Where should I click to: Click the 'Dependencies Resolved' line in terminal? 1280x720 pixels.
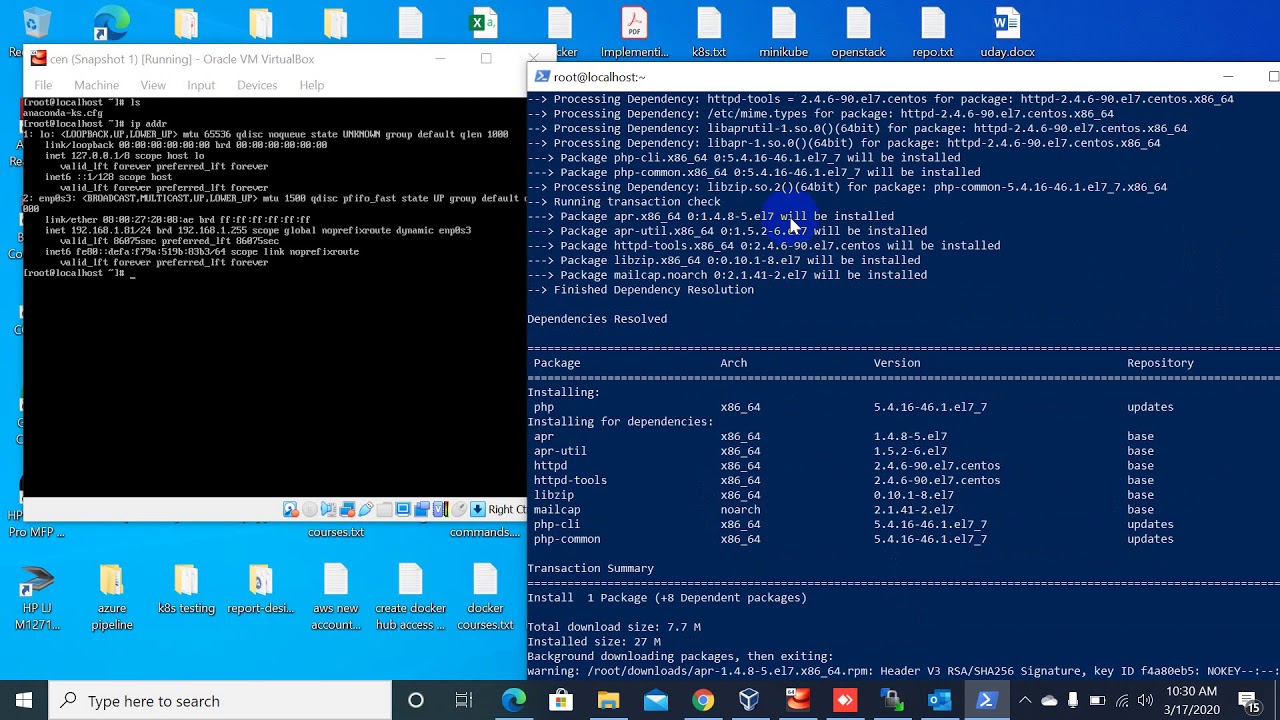(597, 319)
